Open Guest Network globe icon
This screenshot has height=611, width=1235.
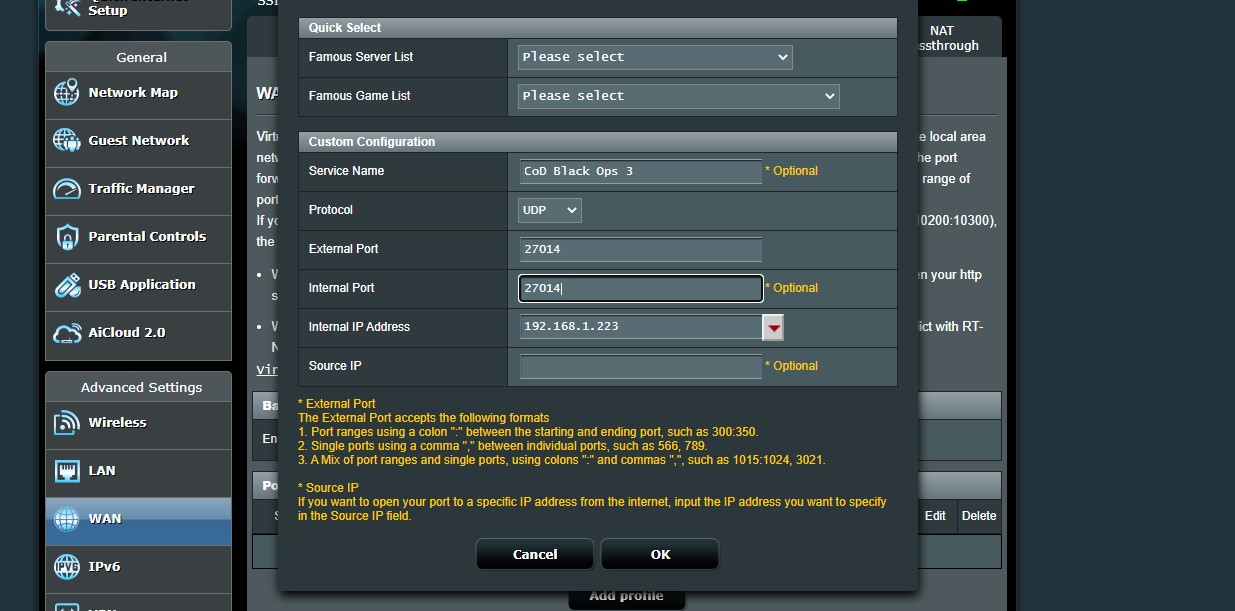(67, 141)
